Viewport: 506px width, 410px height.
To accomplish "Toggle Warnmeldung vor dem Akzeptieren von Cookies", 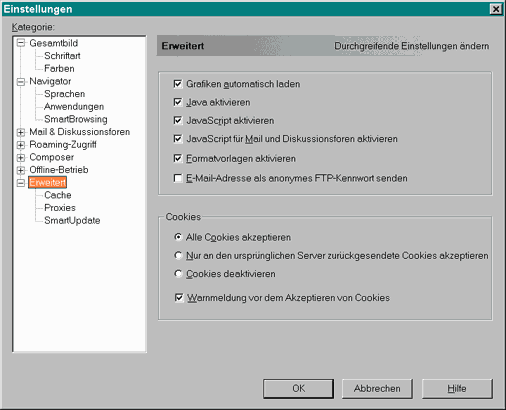I will [x=179, y=297].
